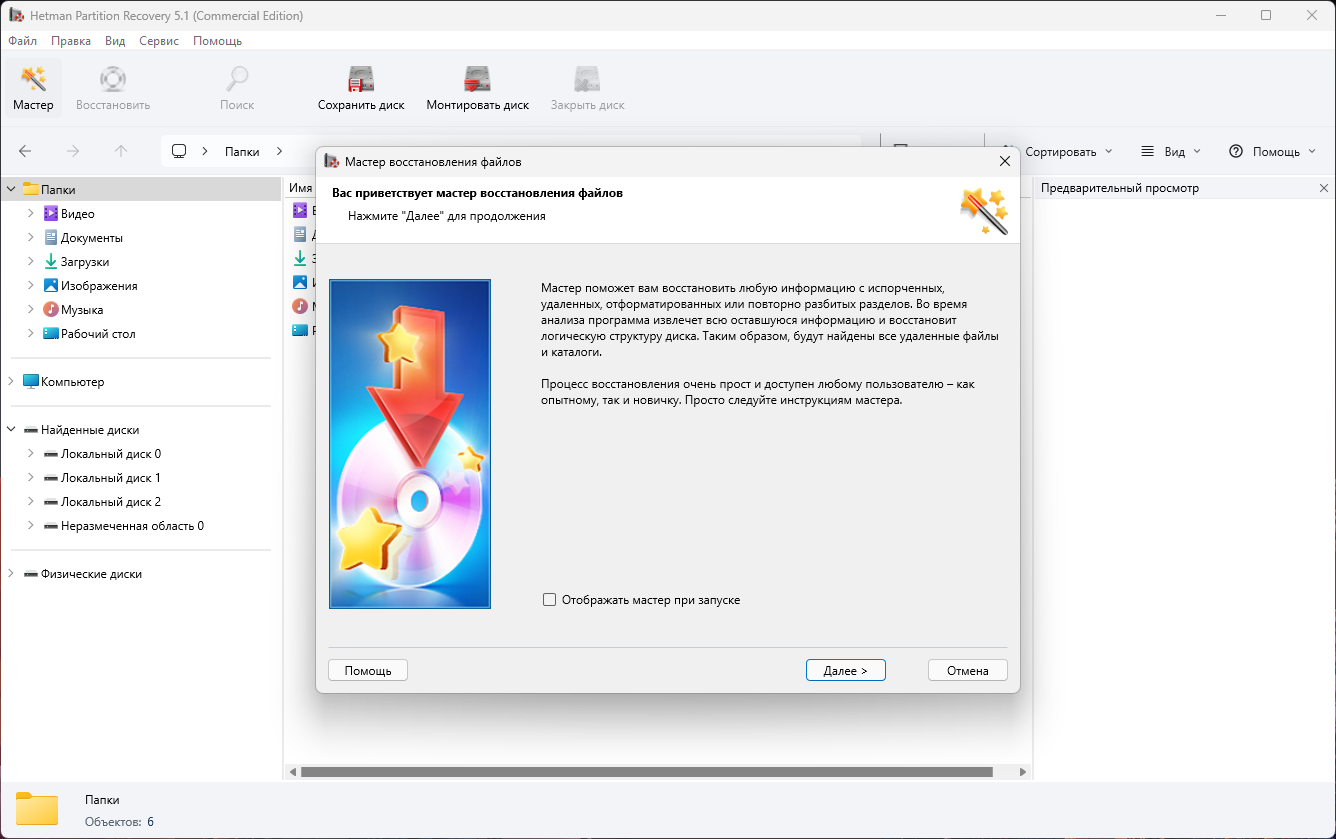This screenshot has height=839, width=1336.
Task: Click the scrollbar left arrow
Action: [292, 772]
